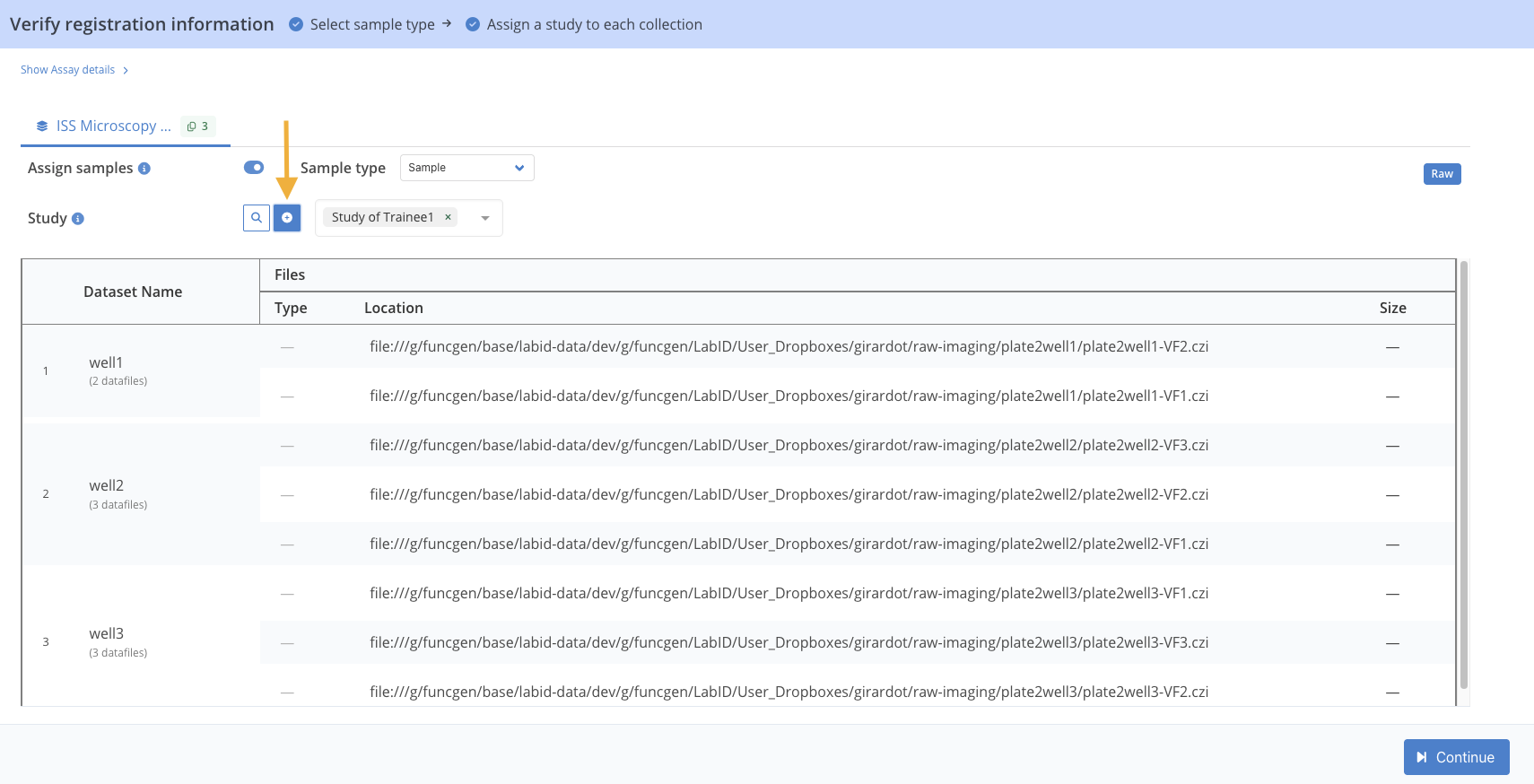This screenshot has width=1534, height=784.
Task: Click the (3 datafiles) label under well2
Action: pyautogui.click(x=118, y=505)
